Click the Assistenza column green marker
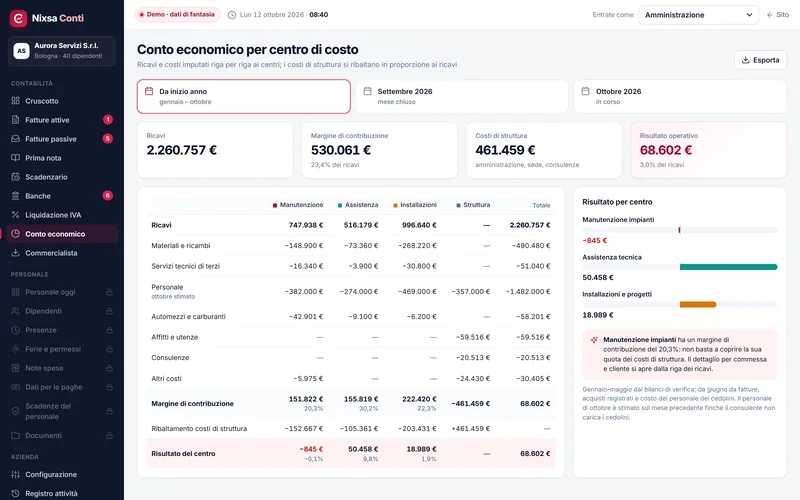 (340, 205)
